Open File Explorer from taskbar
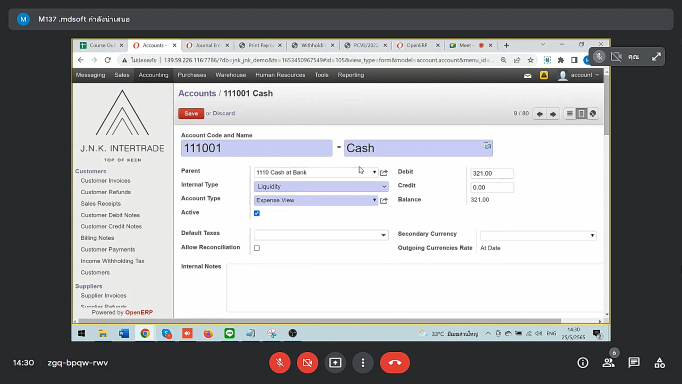 pyautogui.click(x=103, y=334)
